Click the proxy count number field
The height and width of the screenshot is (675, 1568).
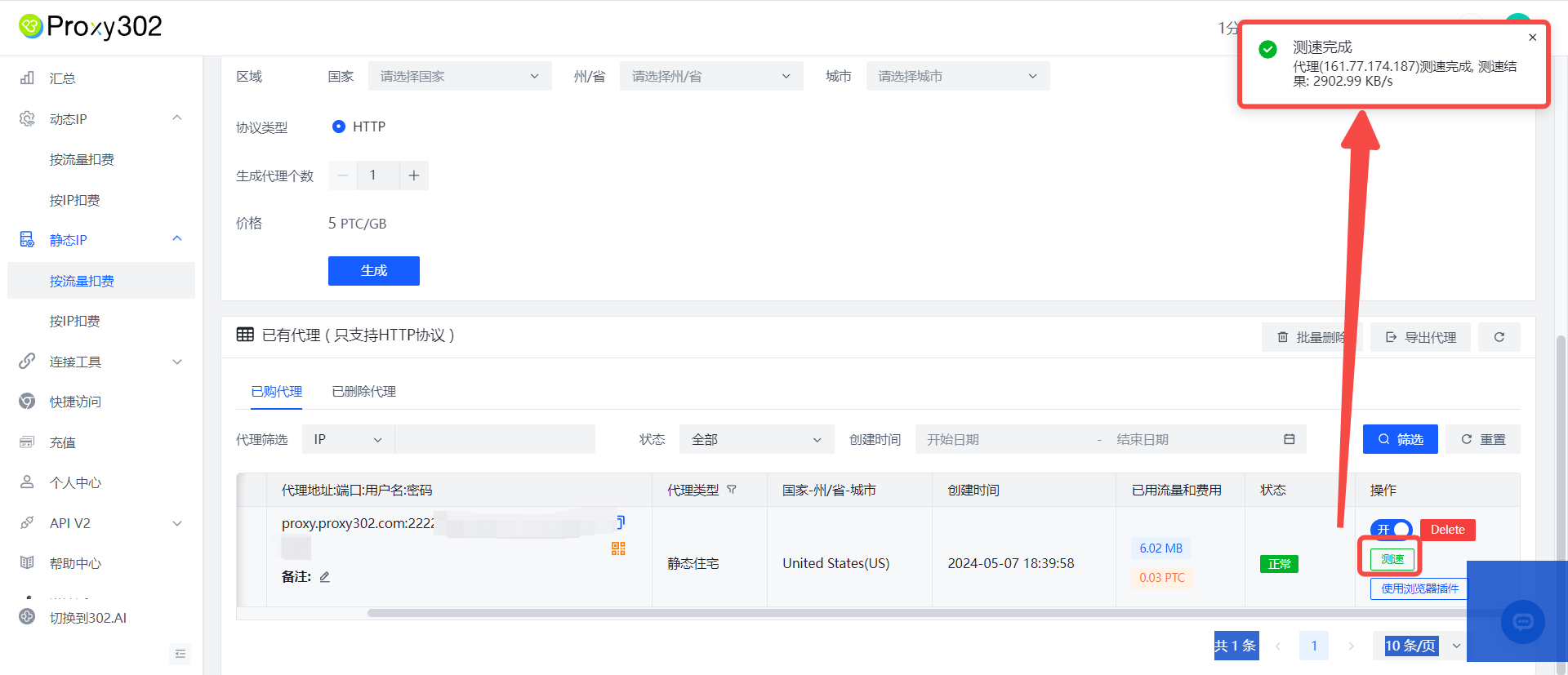[378, 175]
